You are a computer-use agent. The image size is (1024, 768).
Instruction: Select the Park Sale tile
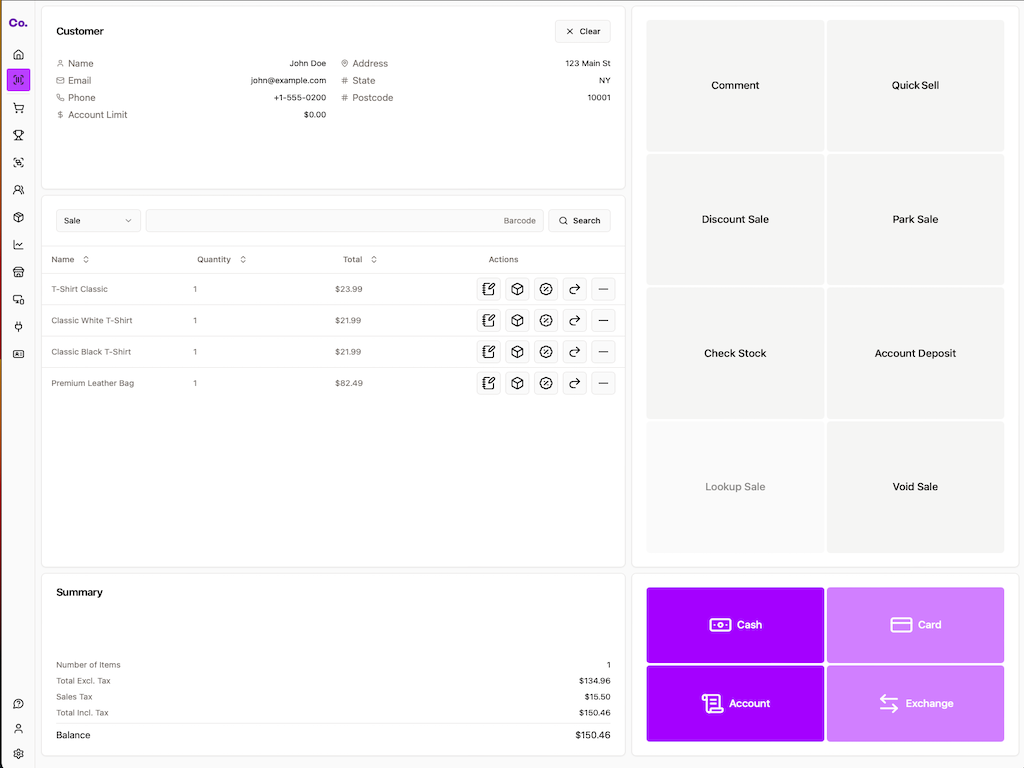[915, 219]
